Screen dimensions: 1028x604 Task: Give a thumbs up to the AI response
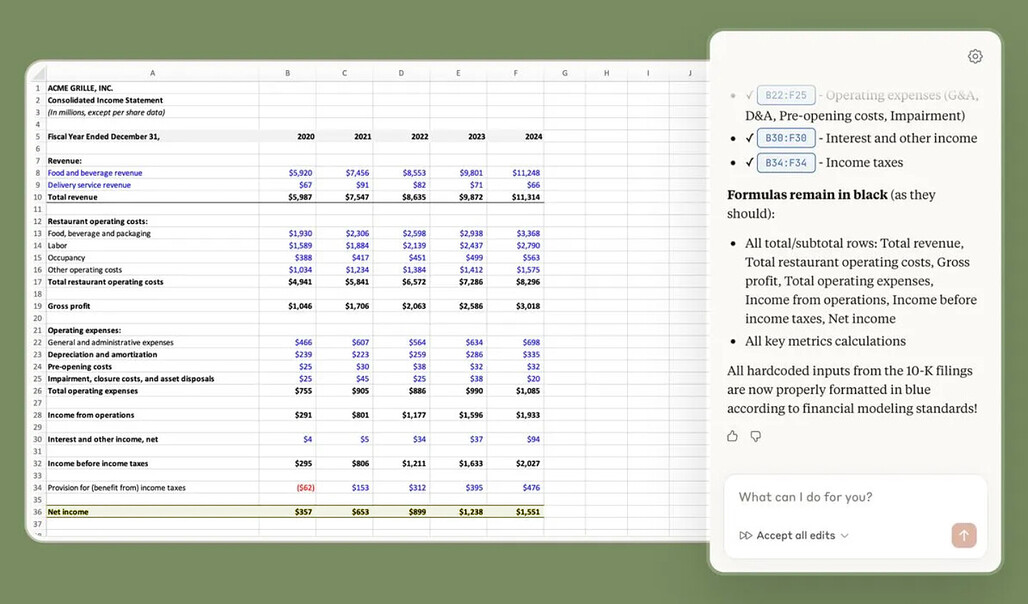(731, 436)
